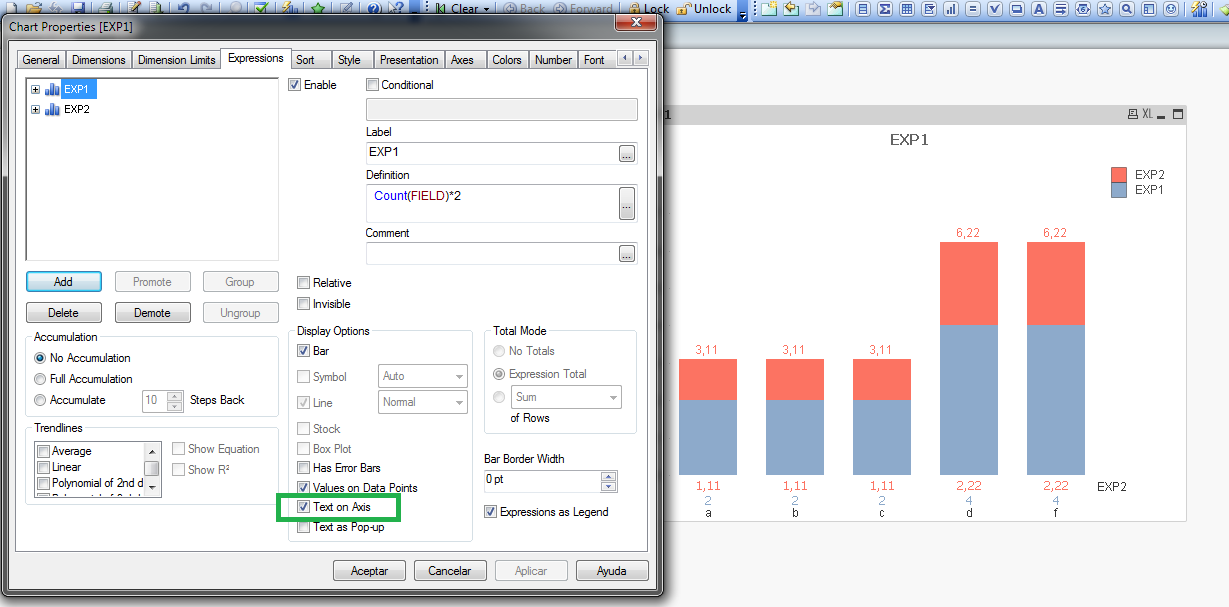Switch to the General tab
Image resolution: width=1229 pixels, height=607 pixels.
coord(41,60)
